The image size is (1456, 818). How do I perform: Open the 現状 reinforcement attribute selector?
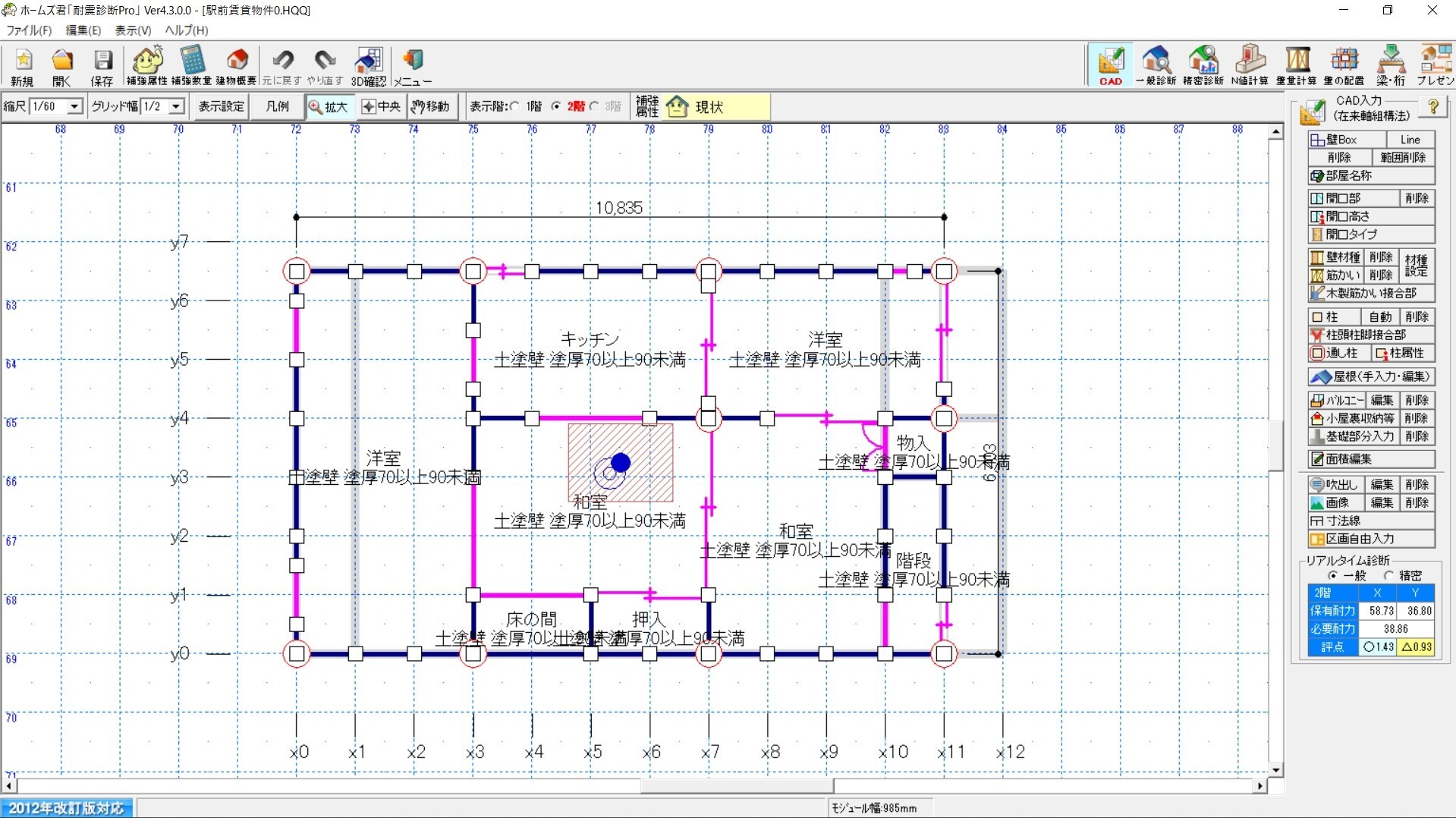(x=717, y=107)
